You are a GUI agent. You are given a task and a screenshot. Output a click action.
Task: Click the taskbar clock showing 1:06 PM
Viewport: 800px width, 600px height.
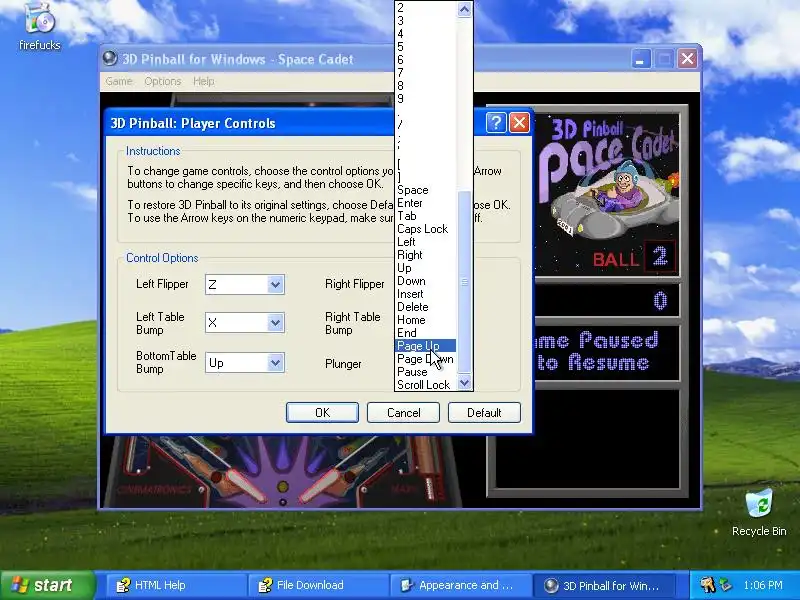point(763,585)
